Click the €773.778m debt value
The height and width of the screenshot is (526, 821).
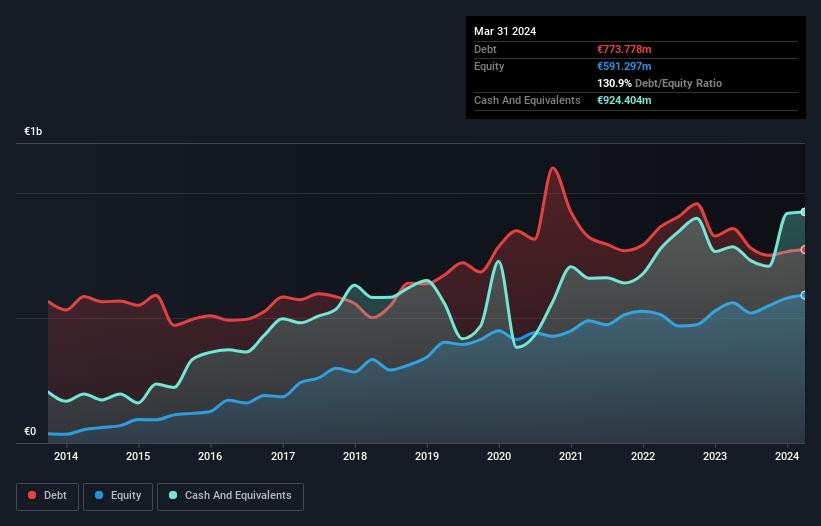[624, 49]
